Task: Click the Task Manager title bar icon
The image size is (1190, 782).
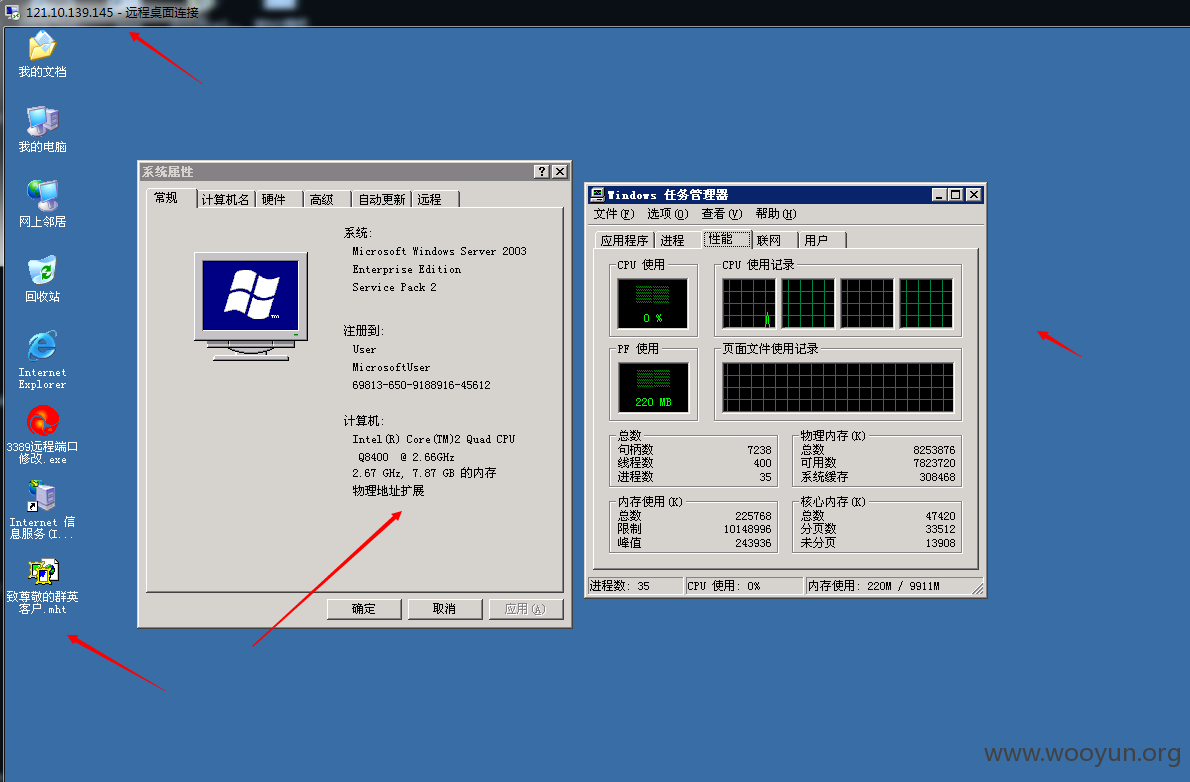Action: coord(597,194)
